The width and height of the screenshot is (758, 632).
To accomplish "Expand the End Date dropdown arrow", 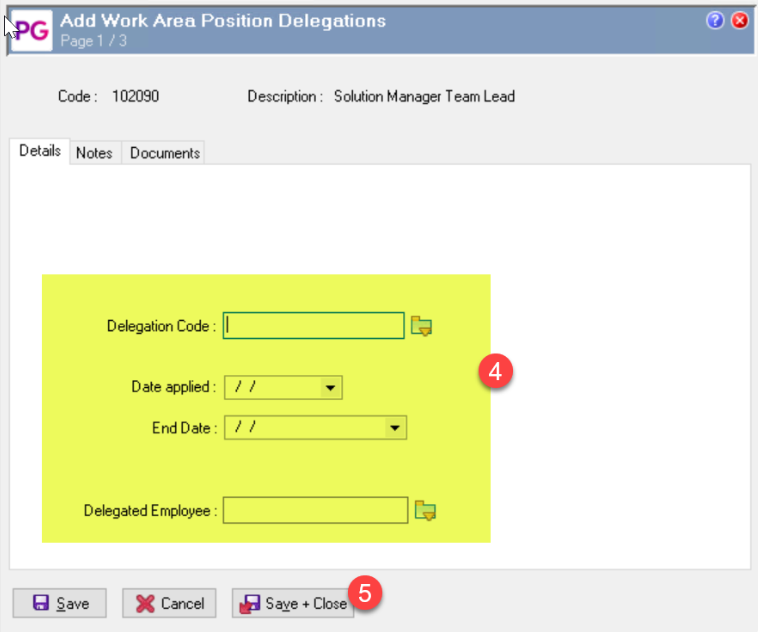I will point(396,428).
